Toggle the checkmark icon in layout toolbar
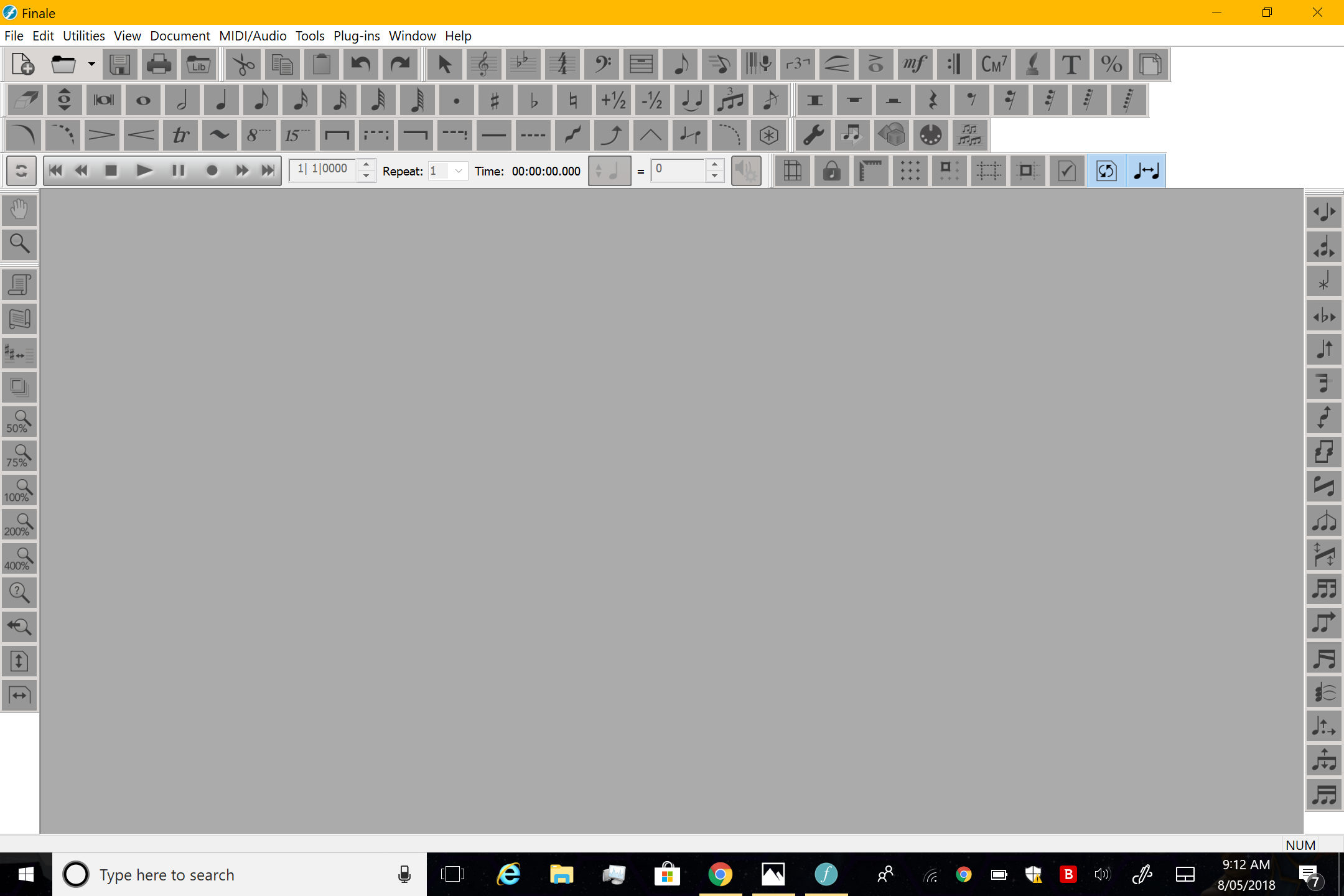This screenshot has height=896, width=1344. point(1066,170)
